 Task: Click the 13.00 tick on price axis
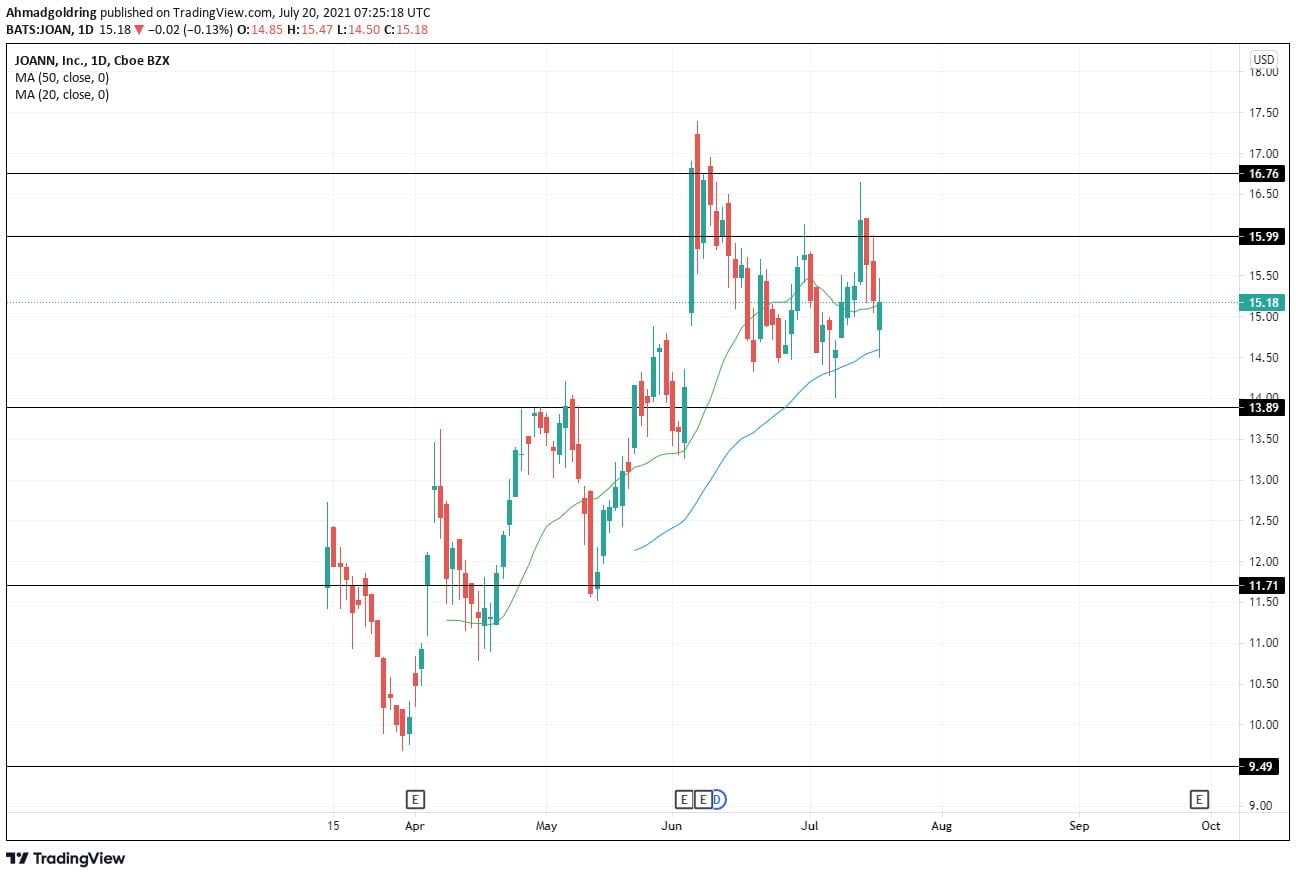pyautogui.click(x=1264, y=480)
